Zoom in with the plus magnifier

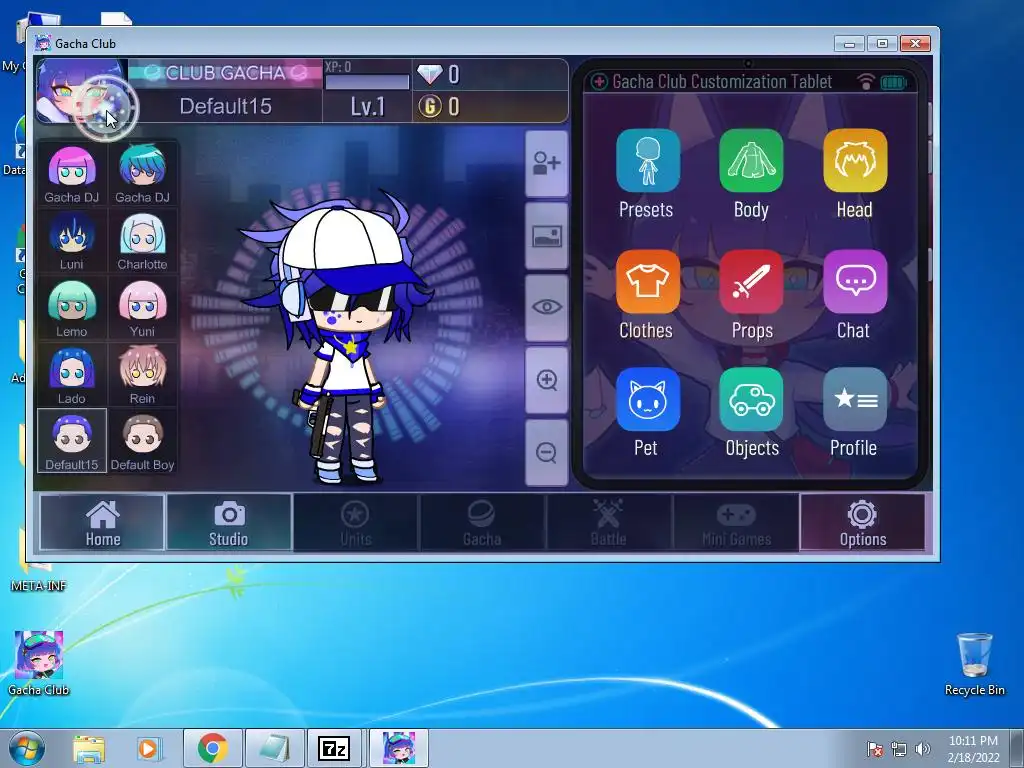[547, 380]
